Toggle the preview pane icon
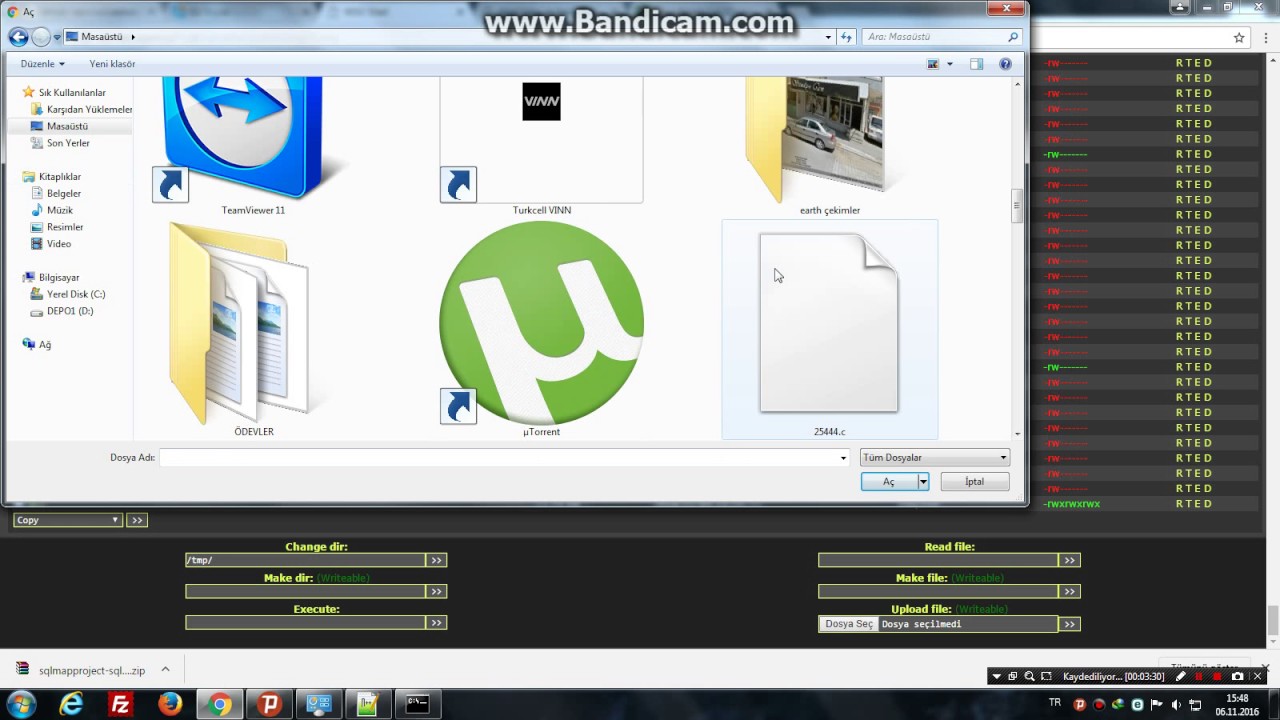 tap(976, 64)
